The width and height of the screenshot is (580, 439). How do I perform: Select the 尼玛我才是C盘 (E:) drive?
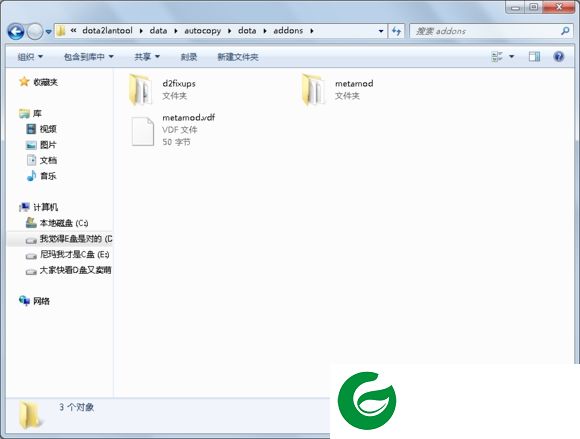[75, 254]
